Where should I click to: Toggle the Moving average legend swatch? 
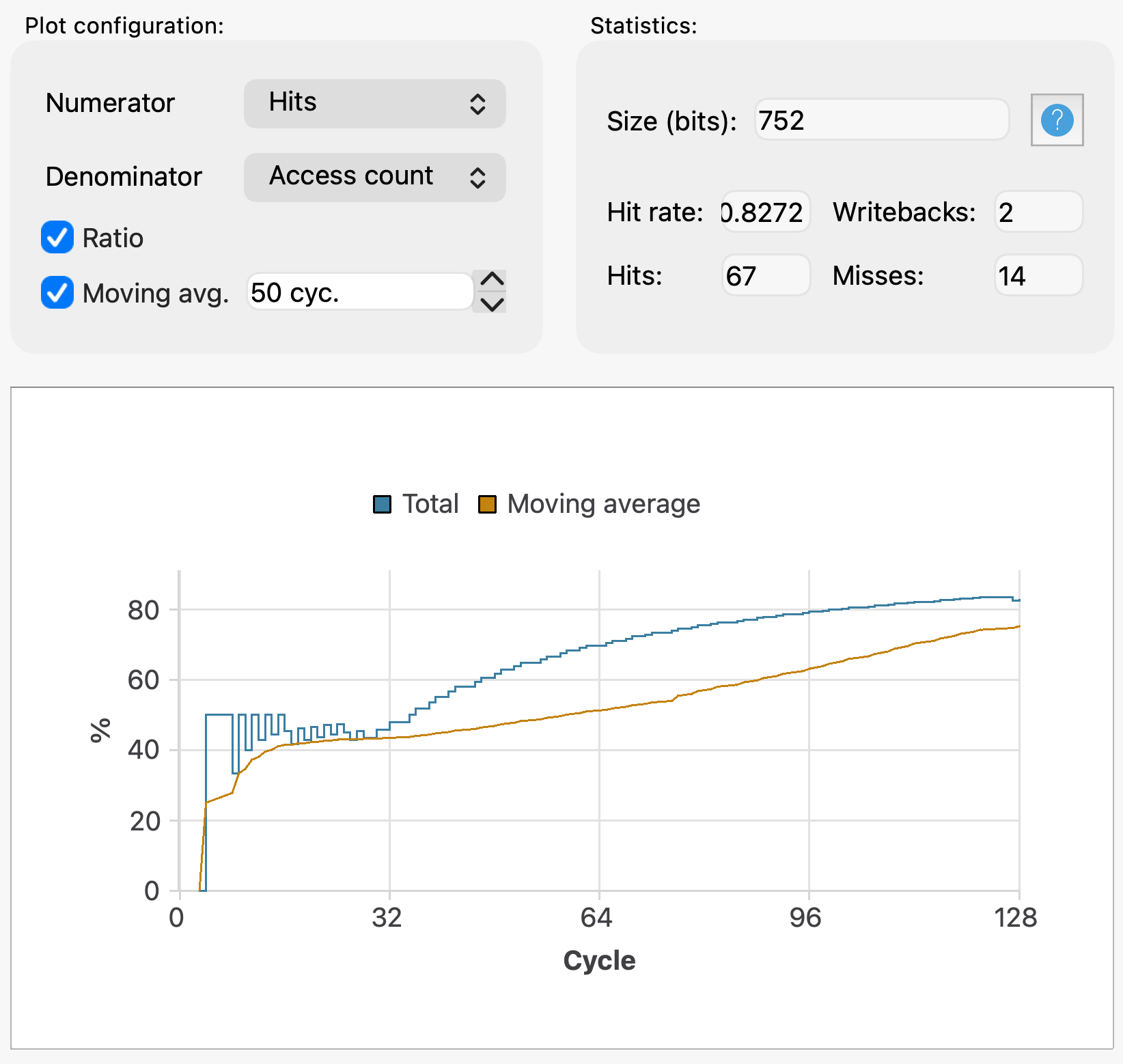point(487,505)
